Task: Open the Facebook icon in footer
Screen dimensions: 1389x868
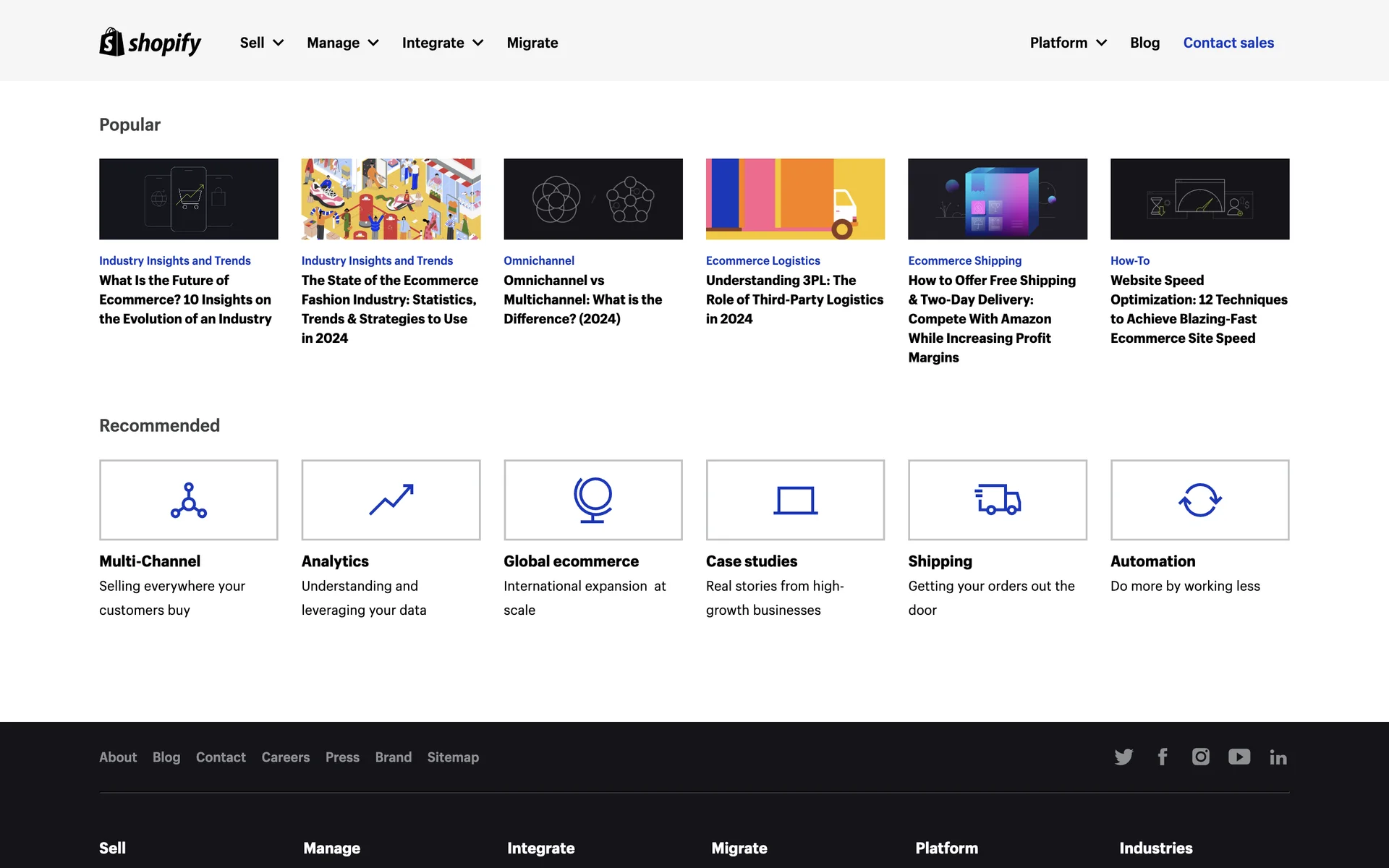Action: pos(1163,757)
